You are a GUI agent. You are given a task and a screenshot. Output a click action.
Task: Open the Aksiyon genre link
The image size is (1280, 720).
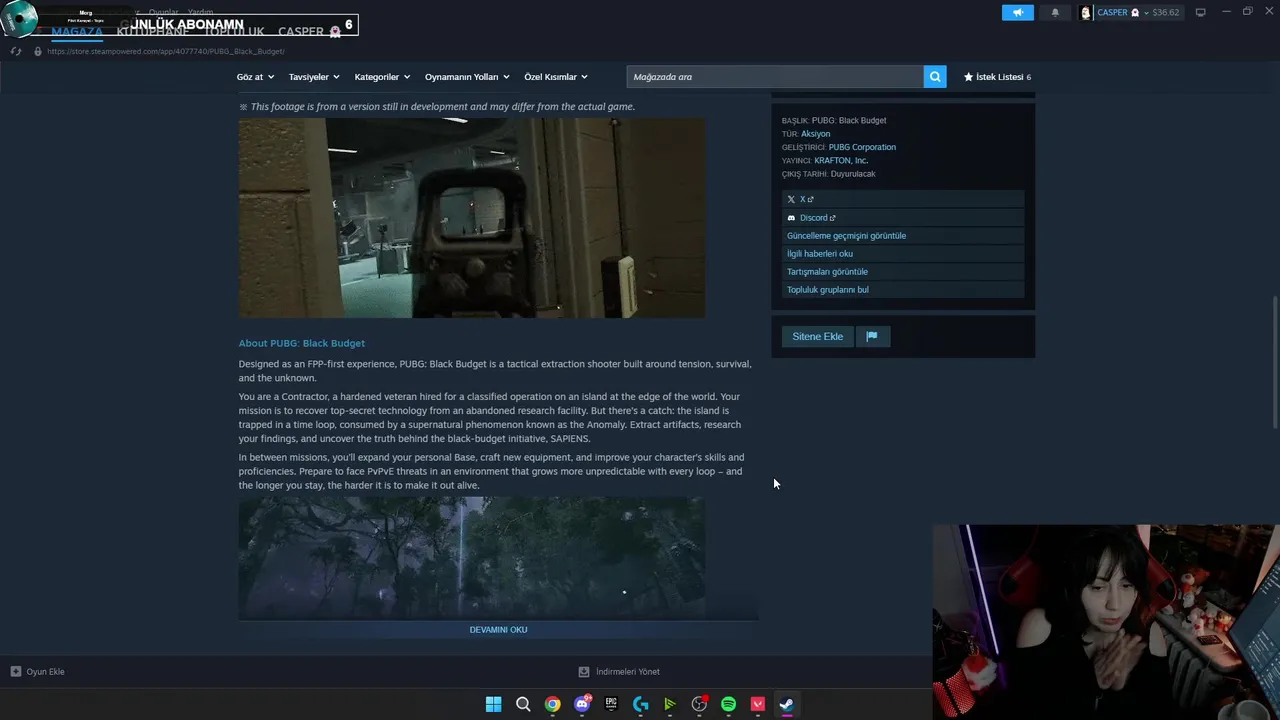pyautogui.click(x=816, y=134)
